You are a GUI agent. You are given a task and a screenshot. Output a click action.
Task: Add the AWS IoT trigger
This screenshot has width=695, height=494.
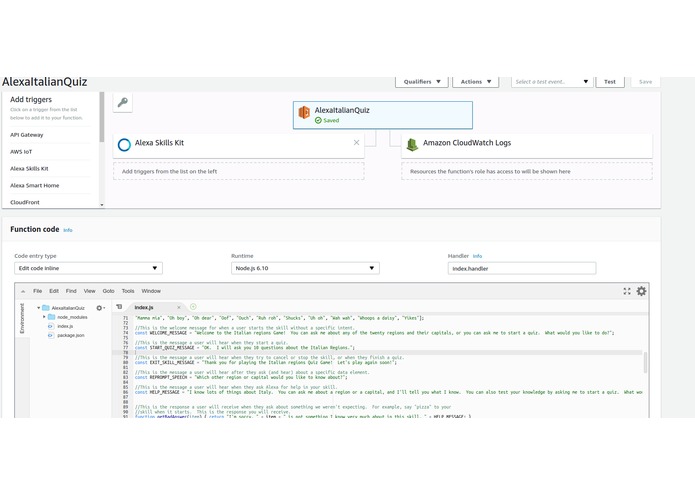click(x=21, y=152)
